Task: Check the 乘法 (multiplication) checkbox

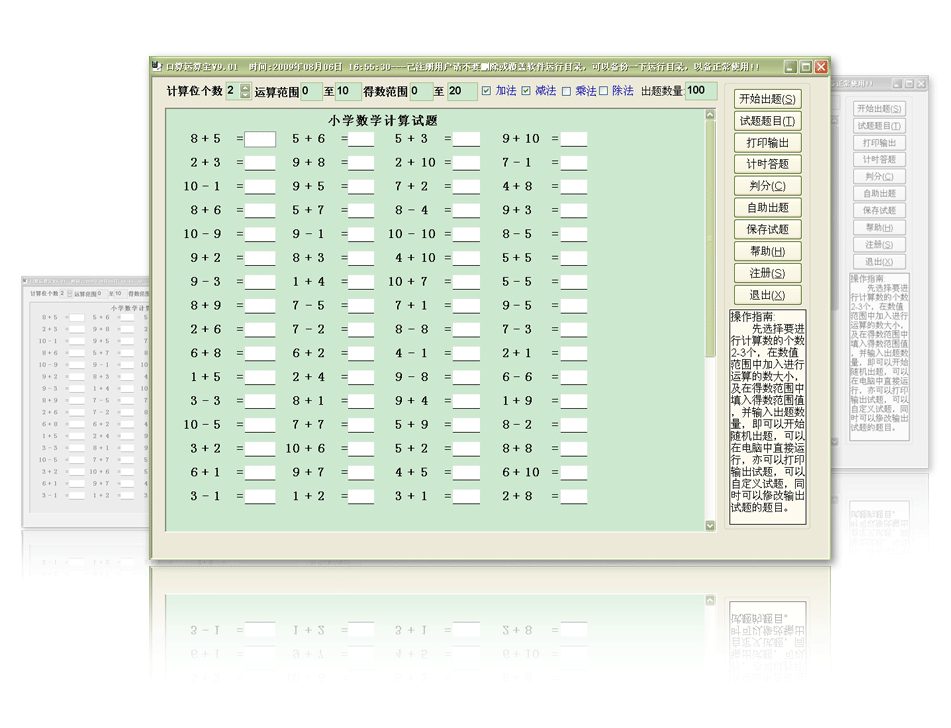Action: click(566, 92)
